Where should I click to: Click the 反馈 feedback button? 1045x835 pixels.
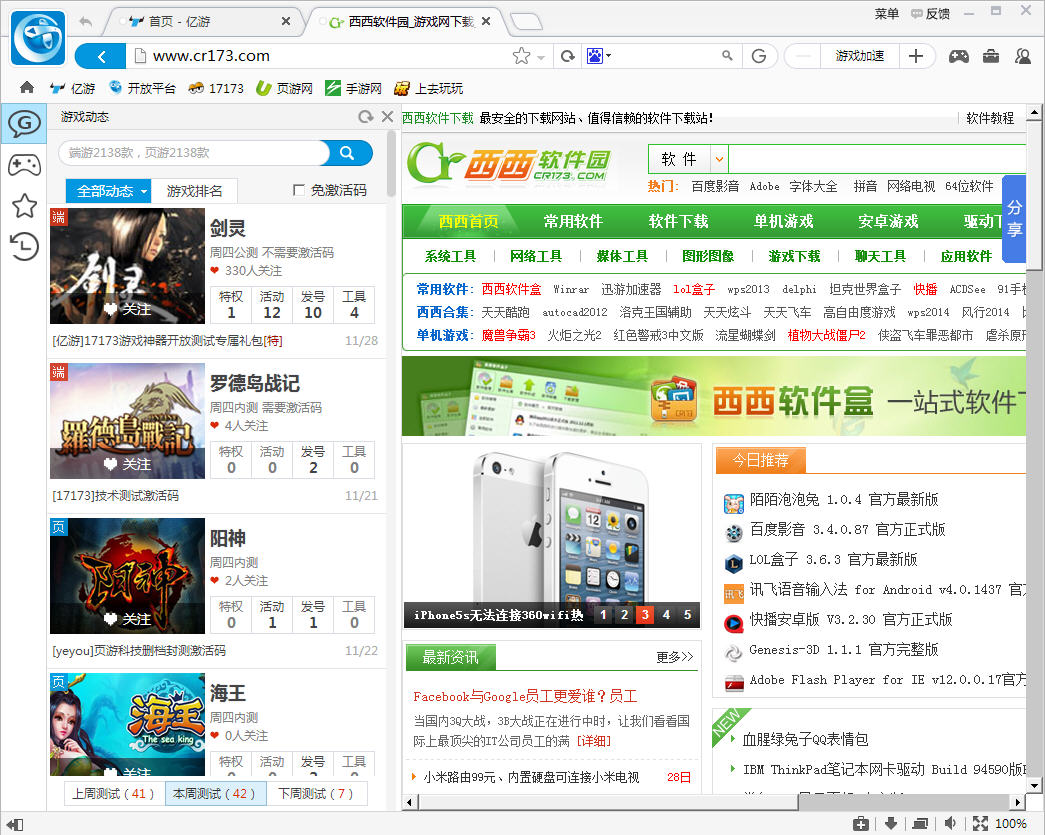[x=930, y=13]
